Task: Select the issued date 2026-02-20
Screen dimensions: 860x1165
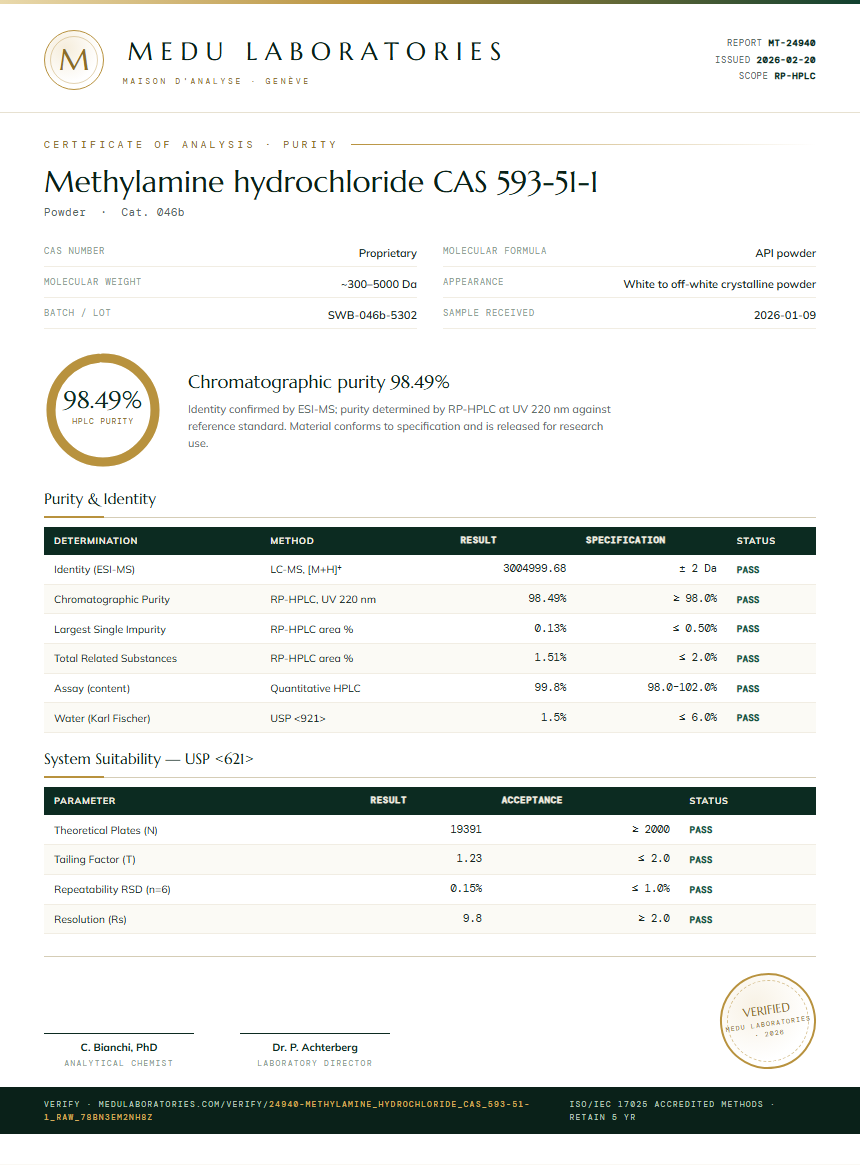Action: pos(786,59)
